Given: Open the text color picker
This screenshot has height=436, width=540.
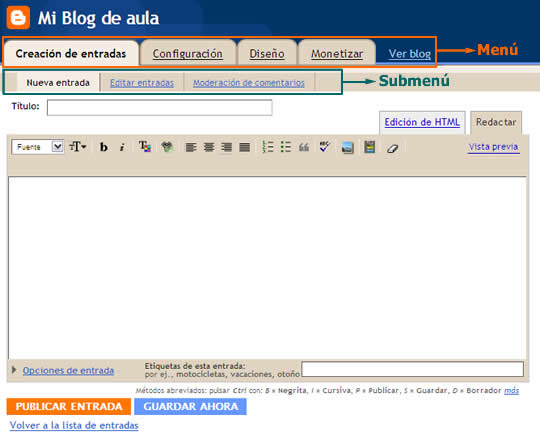Looking at the screenshot, I should (145, 147).
